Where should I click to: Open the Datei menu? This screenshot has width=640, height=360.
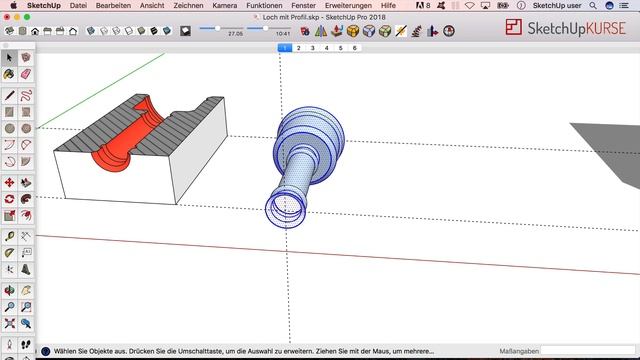pos(78,5)
